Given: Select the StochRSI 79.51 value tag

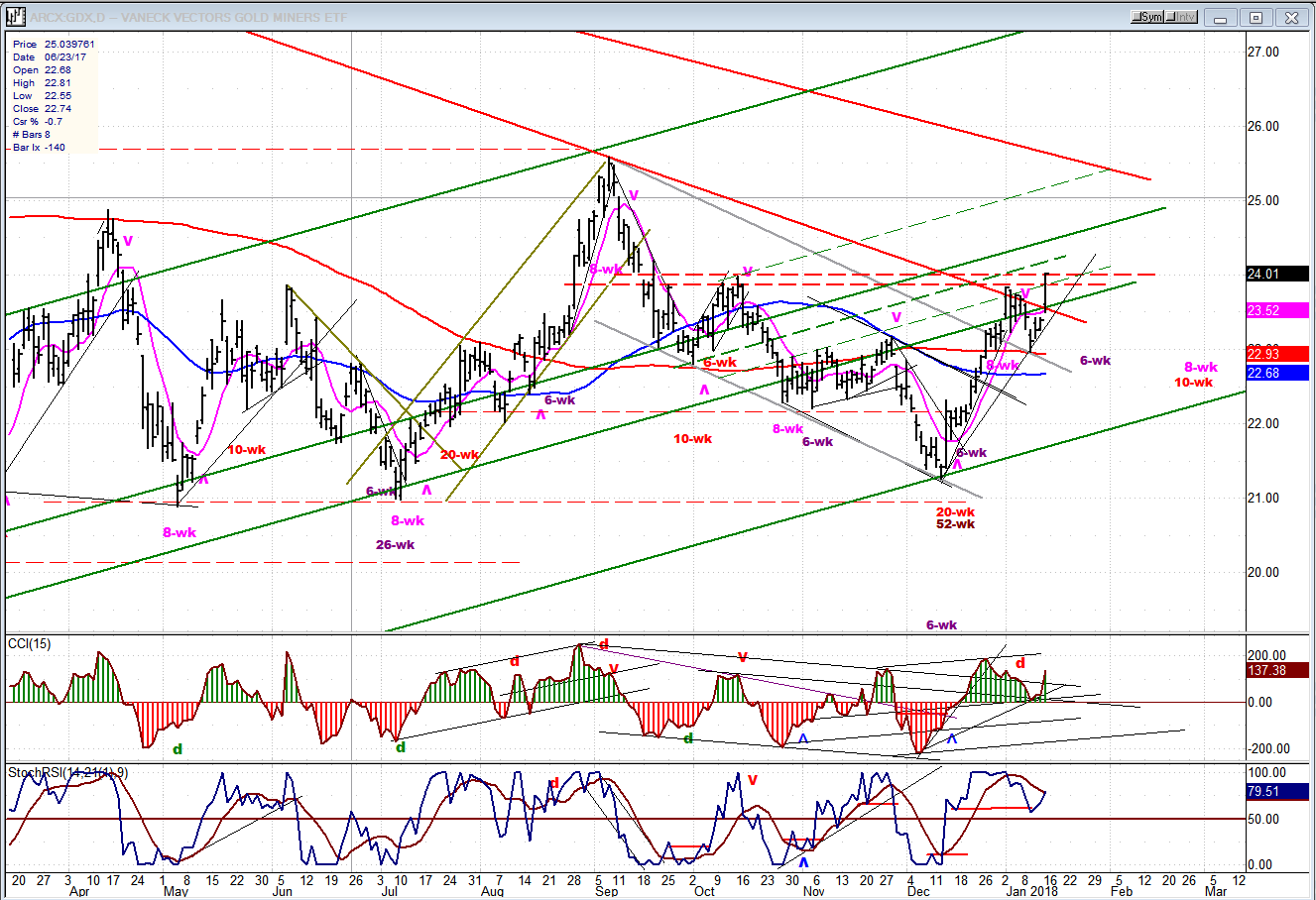Looking at the screenshot, I should 1276,792.
